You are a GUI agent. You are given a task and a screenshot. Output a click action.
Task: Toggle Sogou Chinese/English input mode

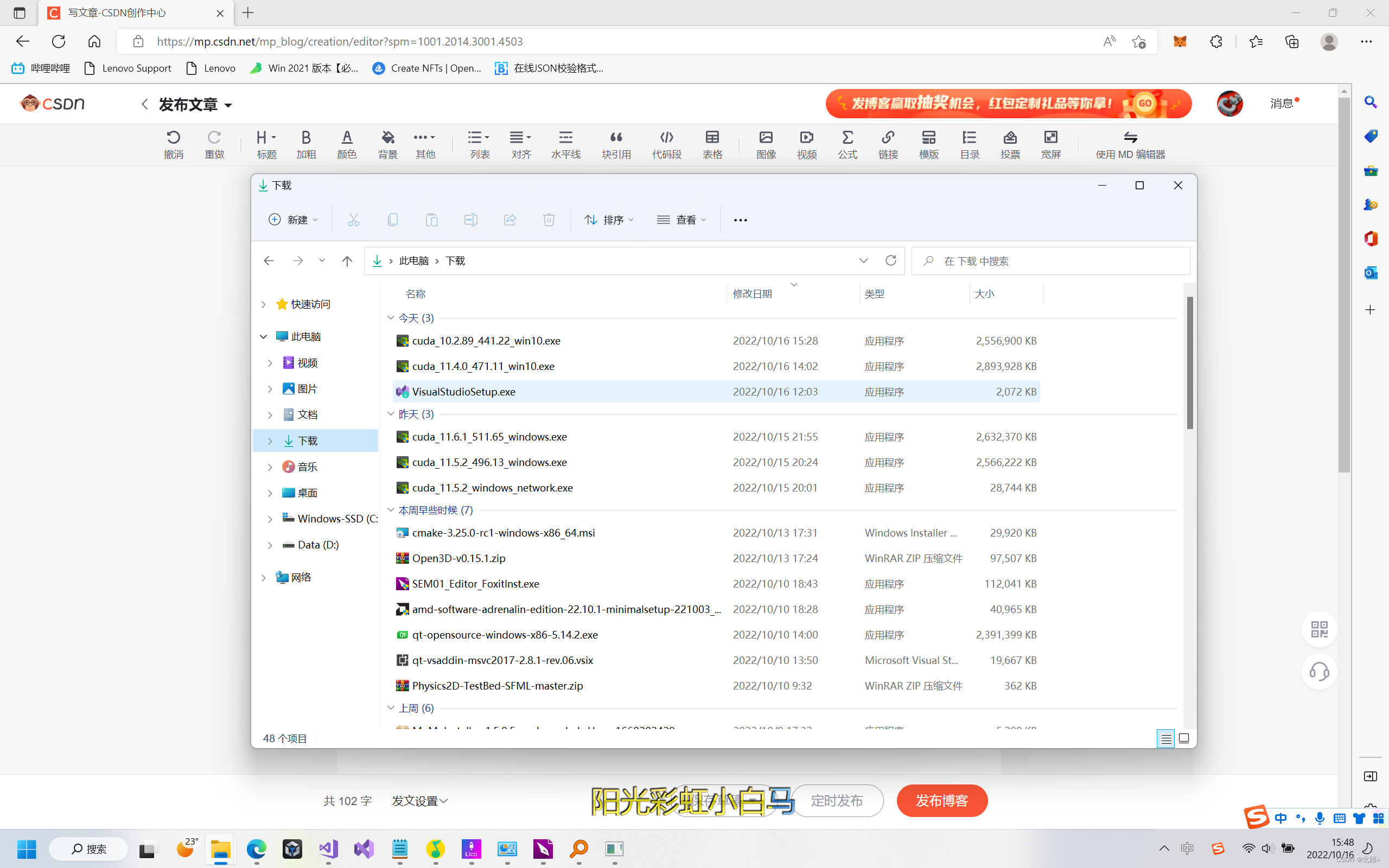(x=1280, y=818)
